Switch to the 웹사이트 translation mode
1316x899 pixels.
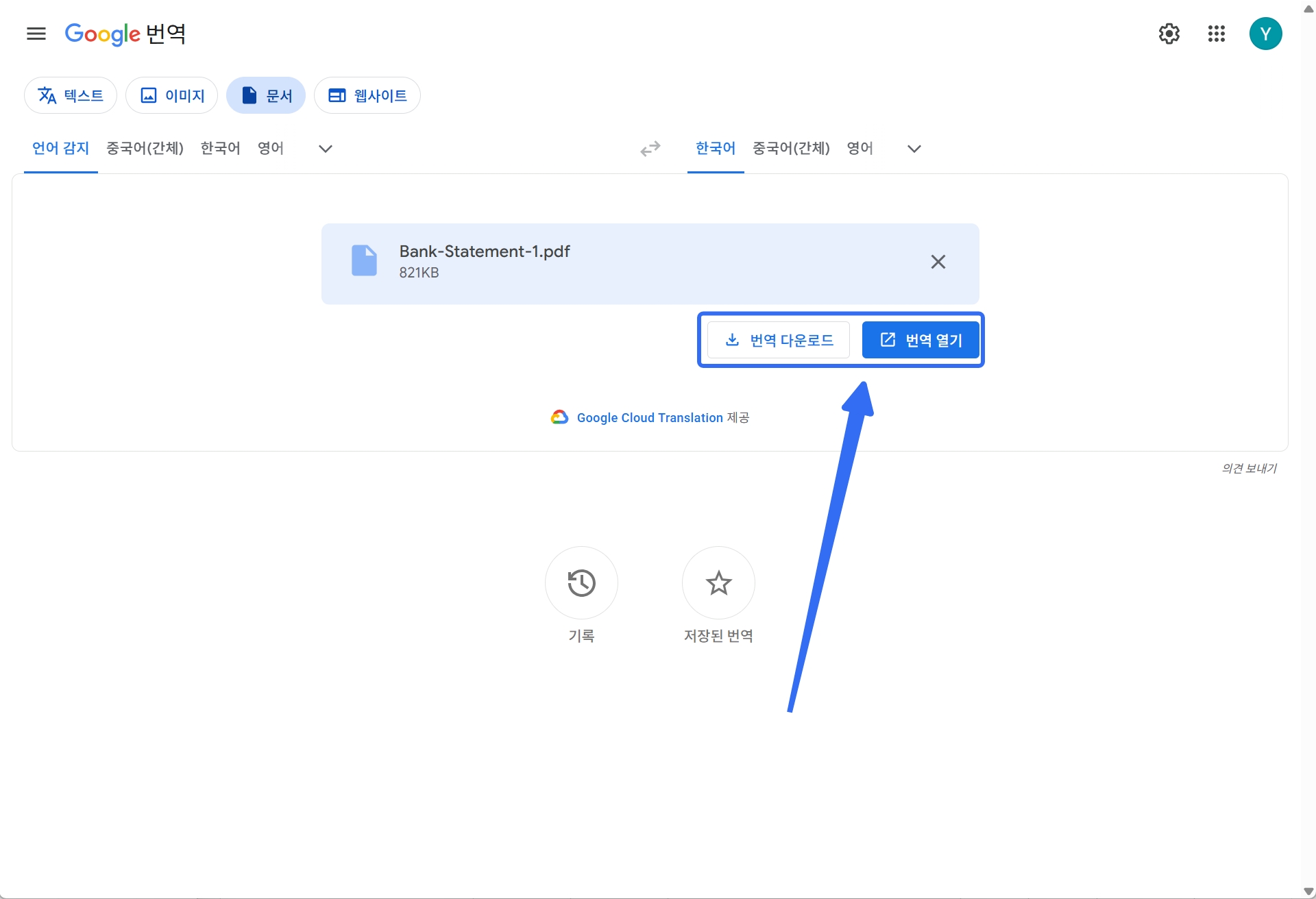click(x=367, y=95)
